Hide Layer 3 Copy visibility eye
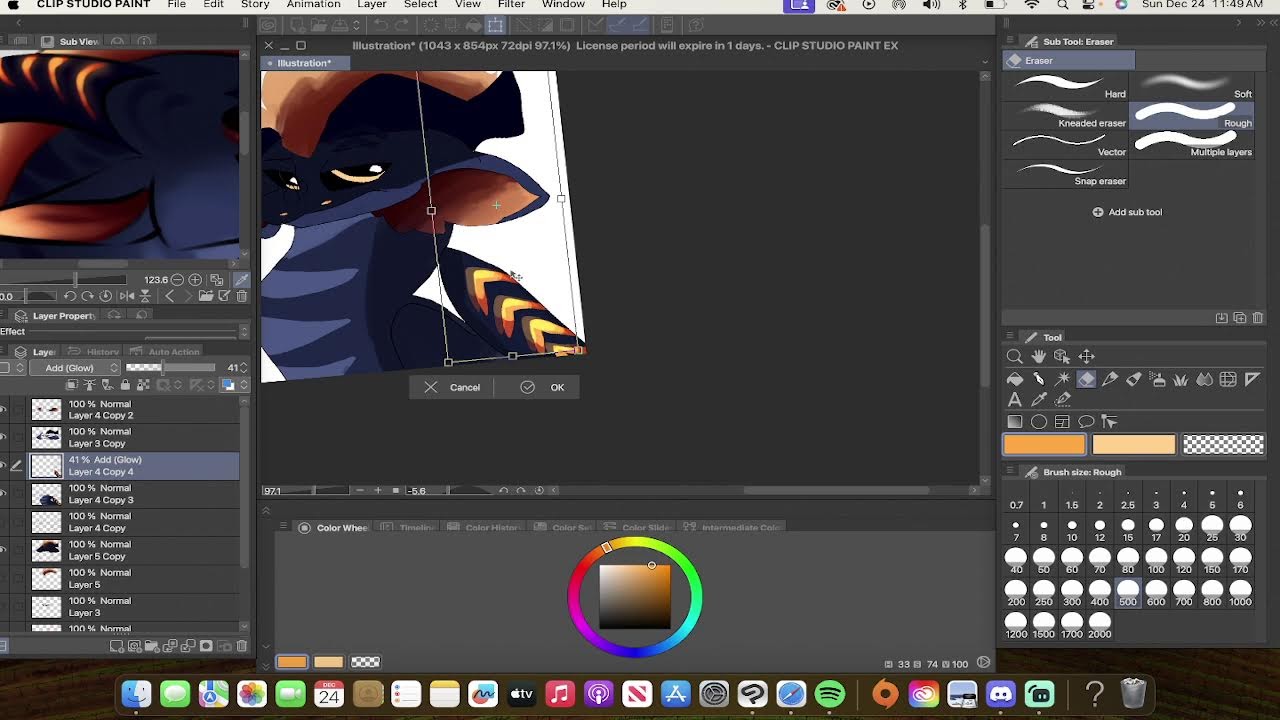The height and width of the screenshot is (720, 1280). tap(3, 437)
